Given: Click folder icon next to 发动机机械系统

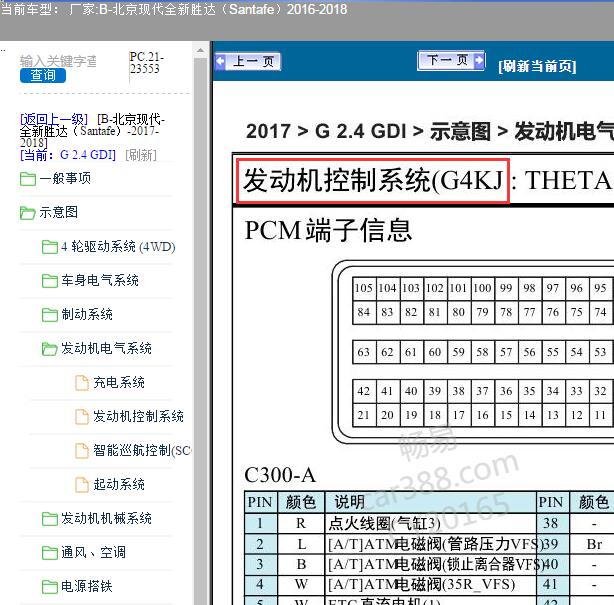Looking at the screenshot, I should tap(50, 519).
